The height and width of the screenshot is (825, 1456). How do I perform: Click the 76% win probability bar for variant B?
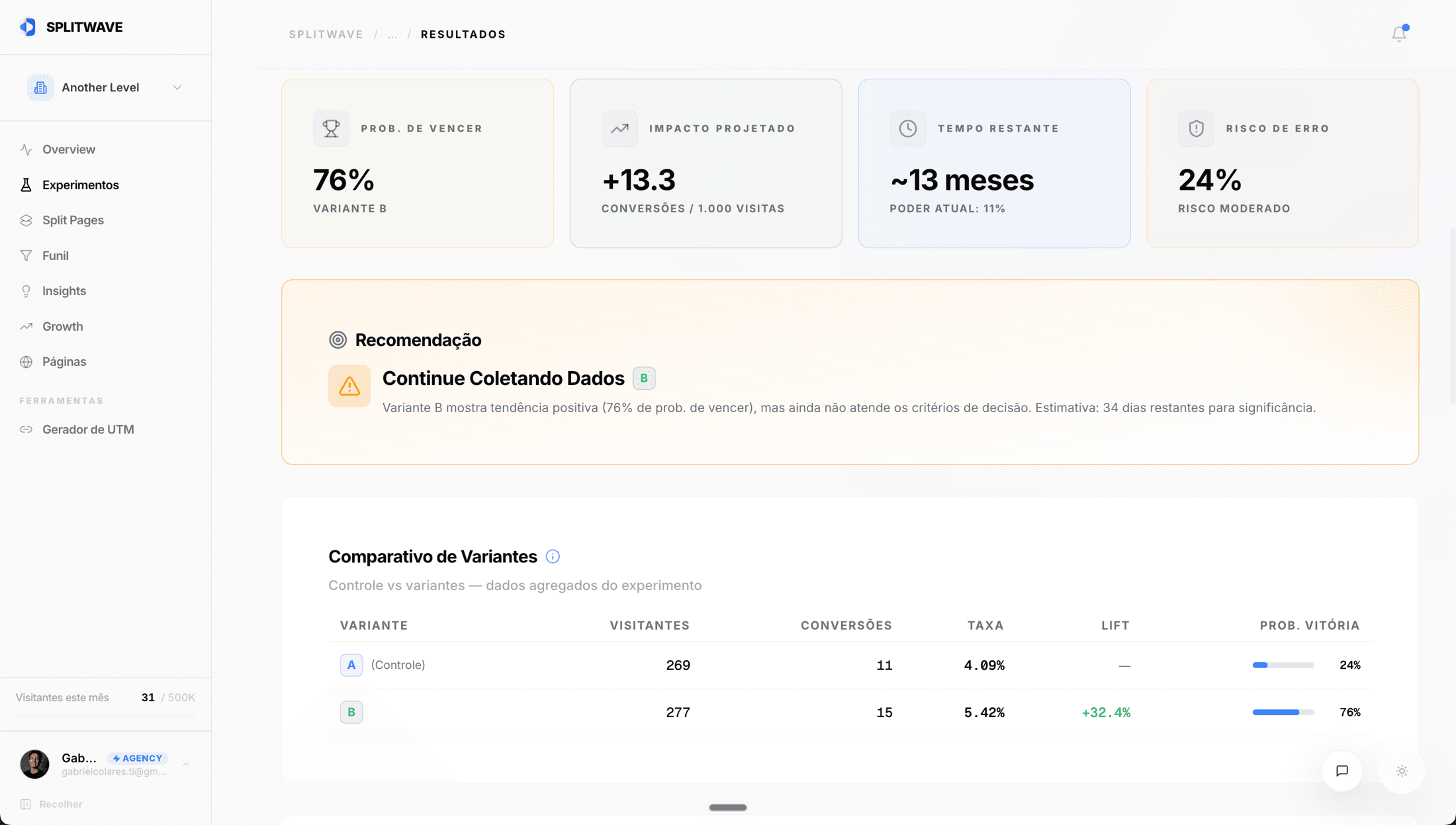pos(1283,713)
